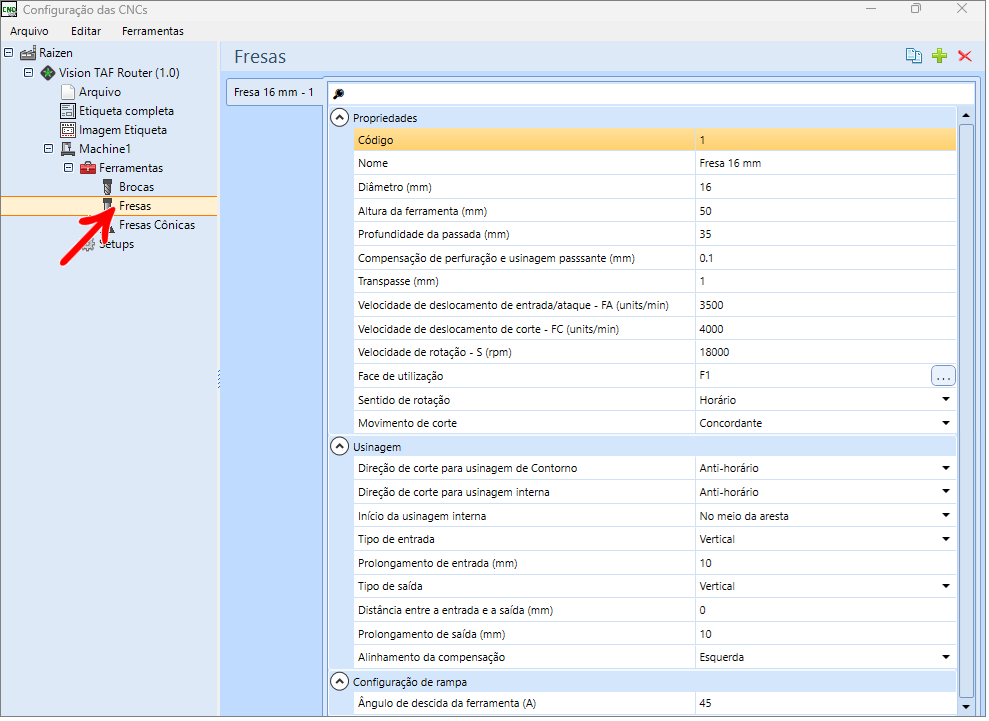
Task: Open Início da usinagem interna dropdown
Action: coord(945,516)
